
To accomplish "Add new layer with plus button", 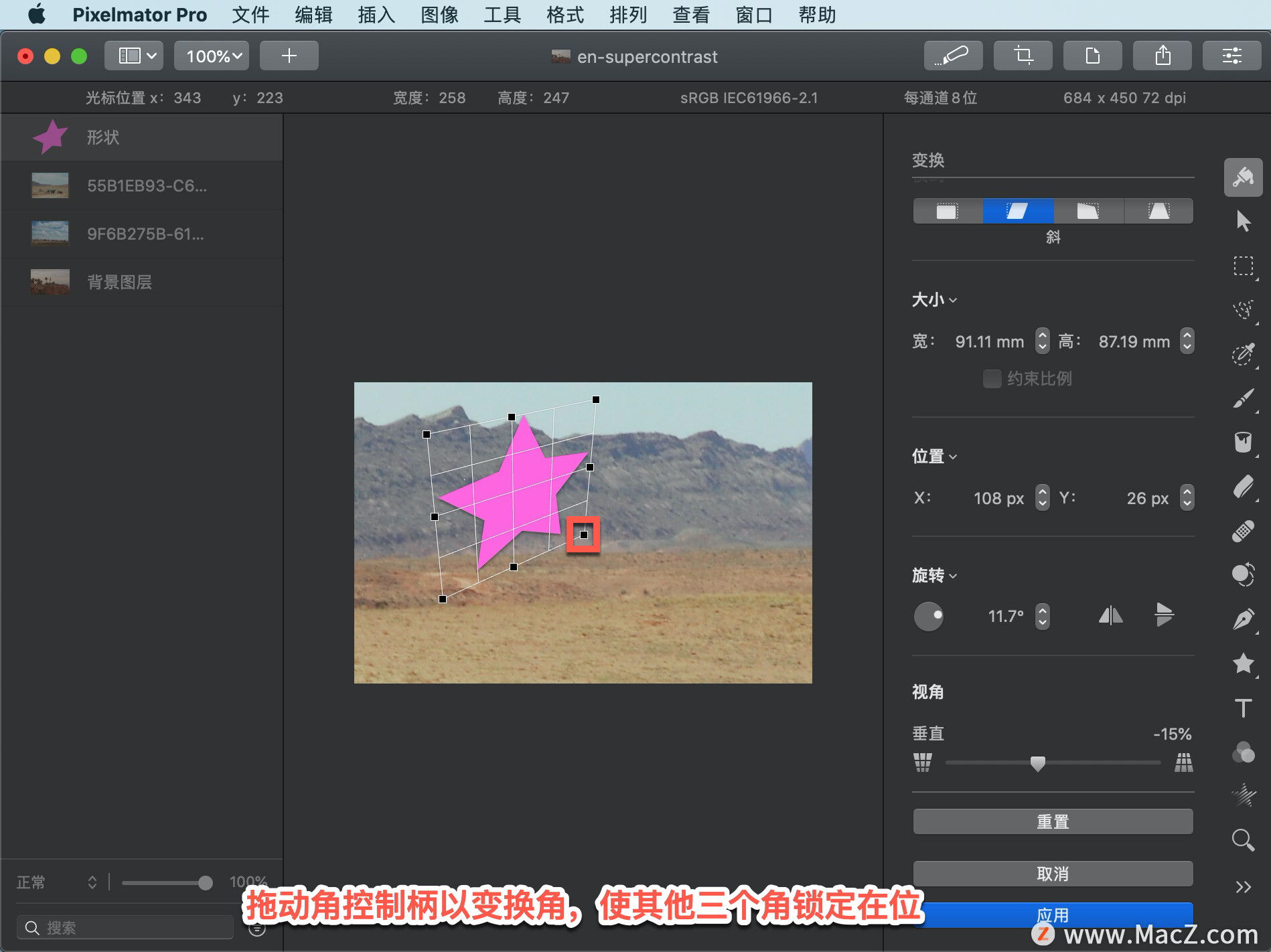I will point(289,56).
